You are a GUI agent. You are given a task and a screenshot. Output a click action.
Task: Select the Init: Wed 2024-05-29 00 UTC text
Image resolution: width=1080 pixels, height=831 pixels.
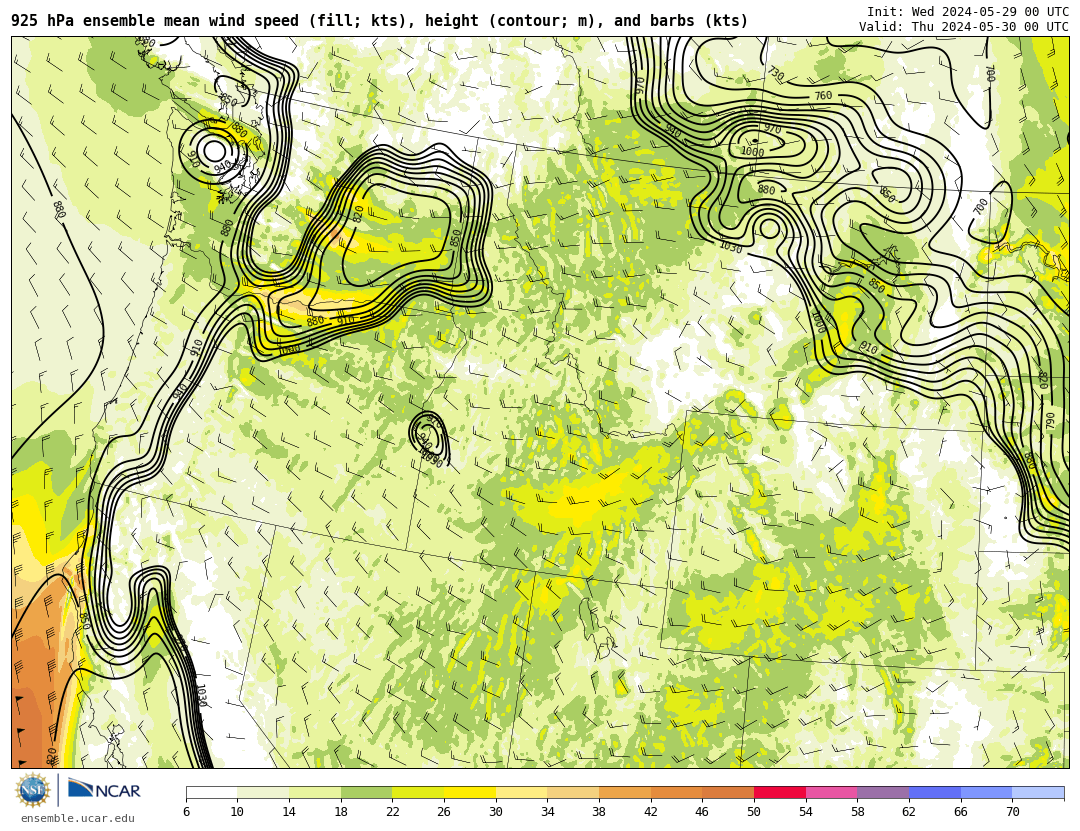click(968, 12)
